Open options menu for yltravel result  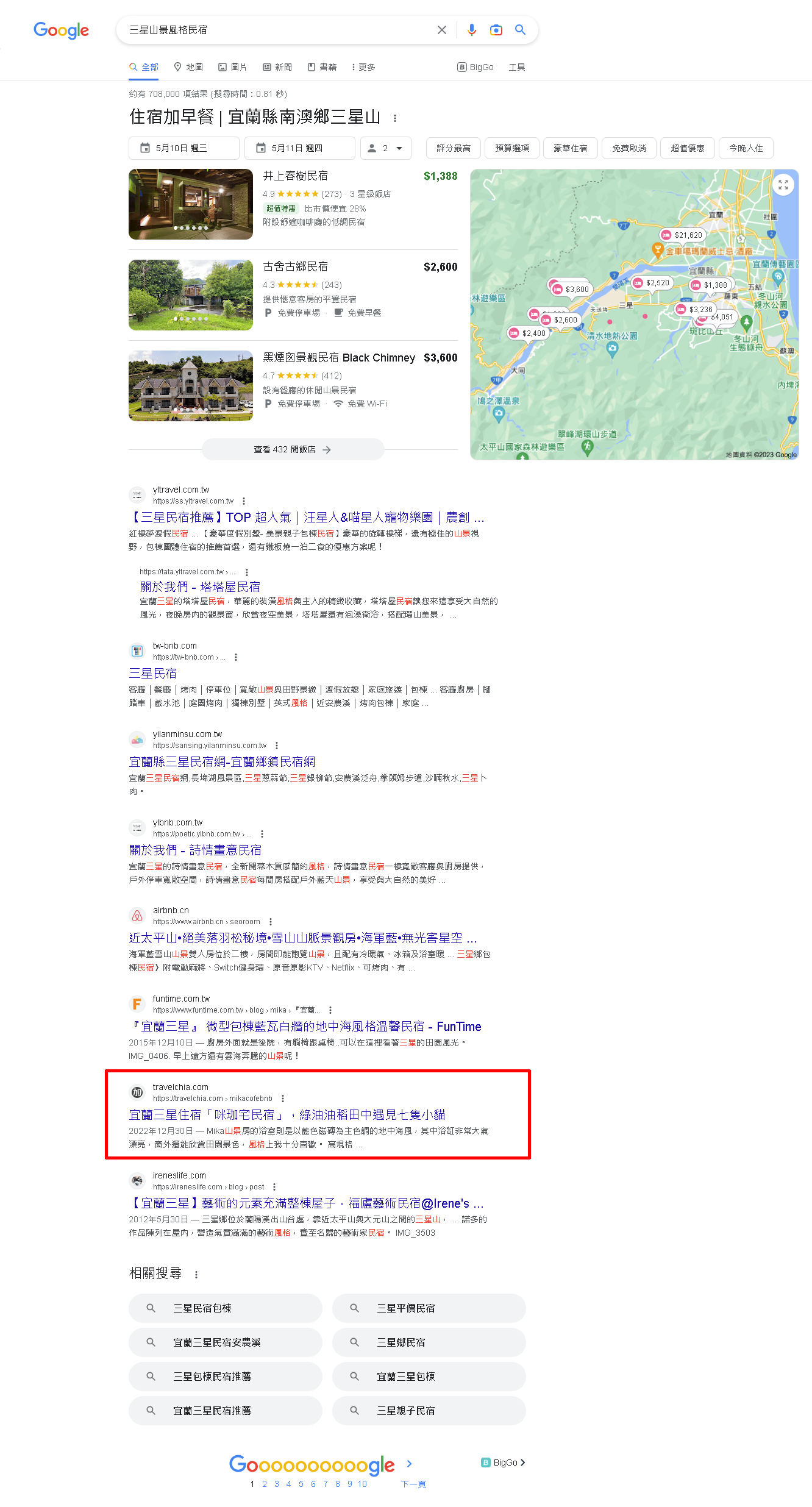point(244,501)
